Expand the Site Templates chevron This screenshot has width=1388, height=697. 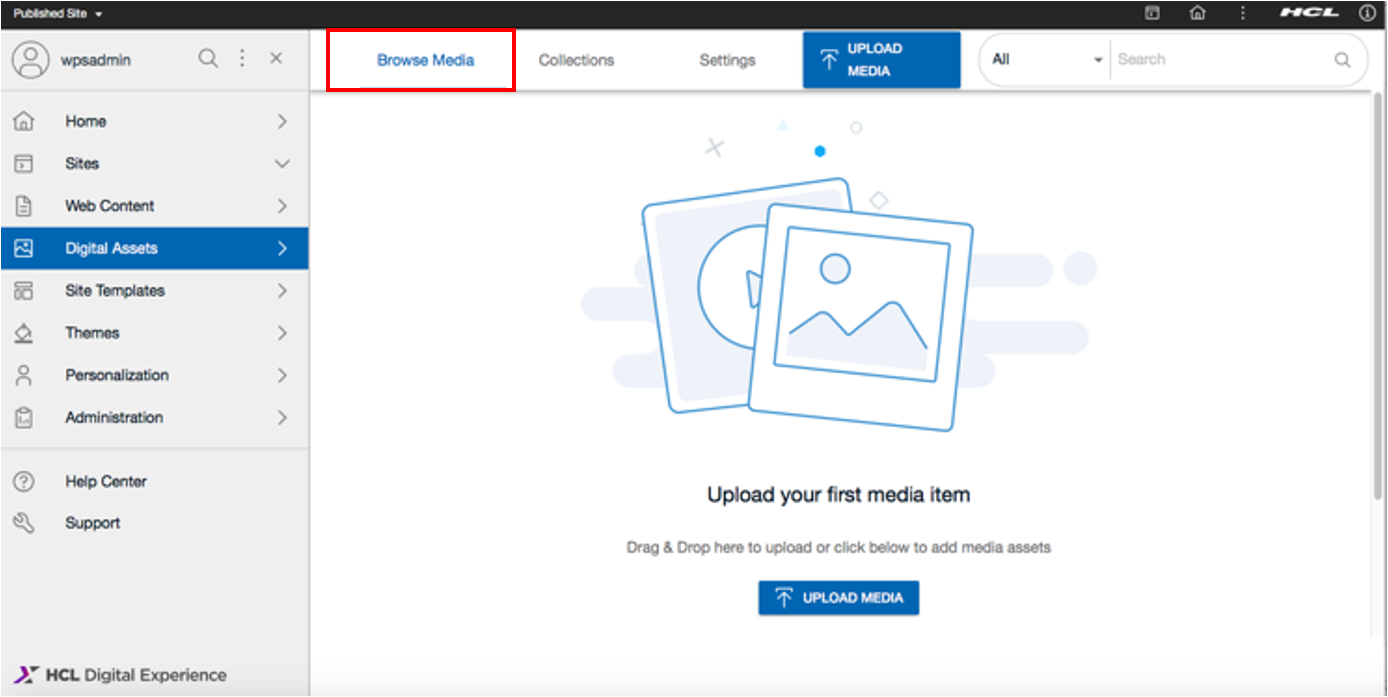pos(282,291)
